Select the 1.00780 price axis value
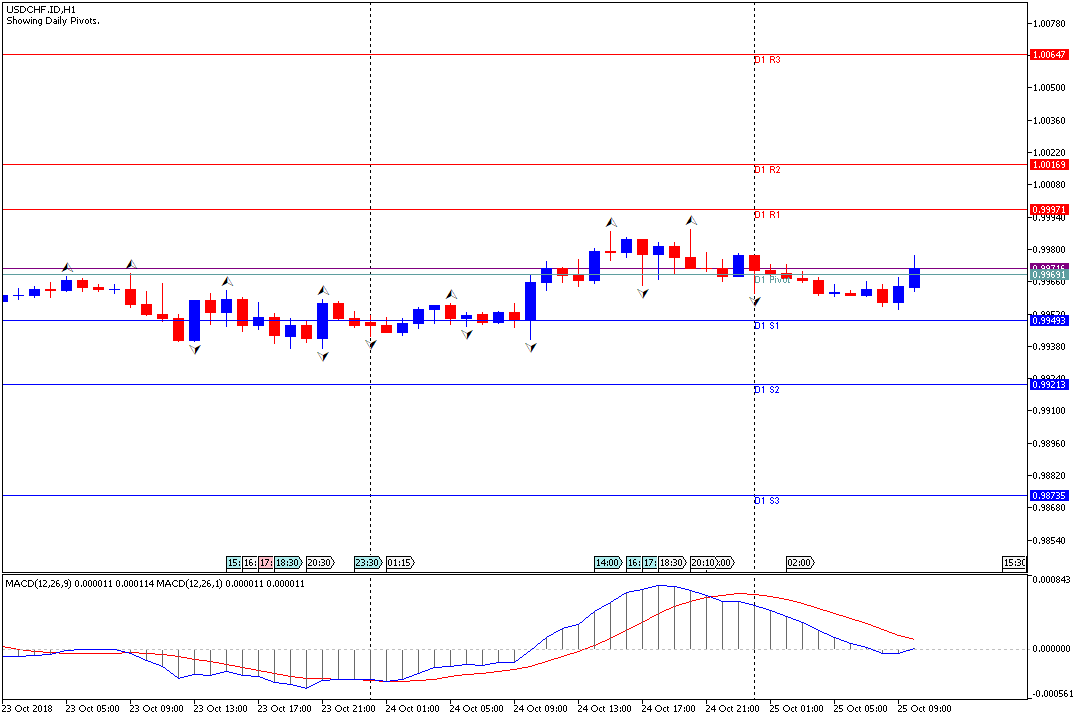 coord(1050,23)
